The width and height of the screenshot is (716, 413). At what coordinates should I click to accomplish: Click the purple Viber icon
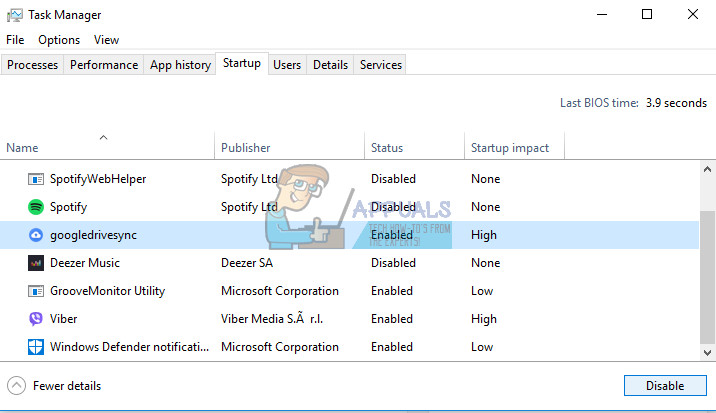click(x=35, y=319)
